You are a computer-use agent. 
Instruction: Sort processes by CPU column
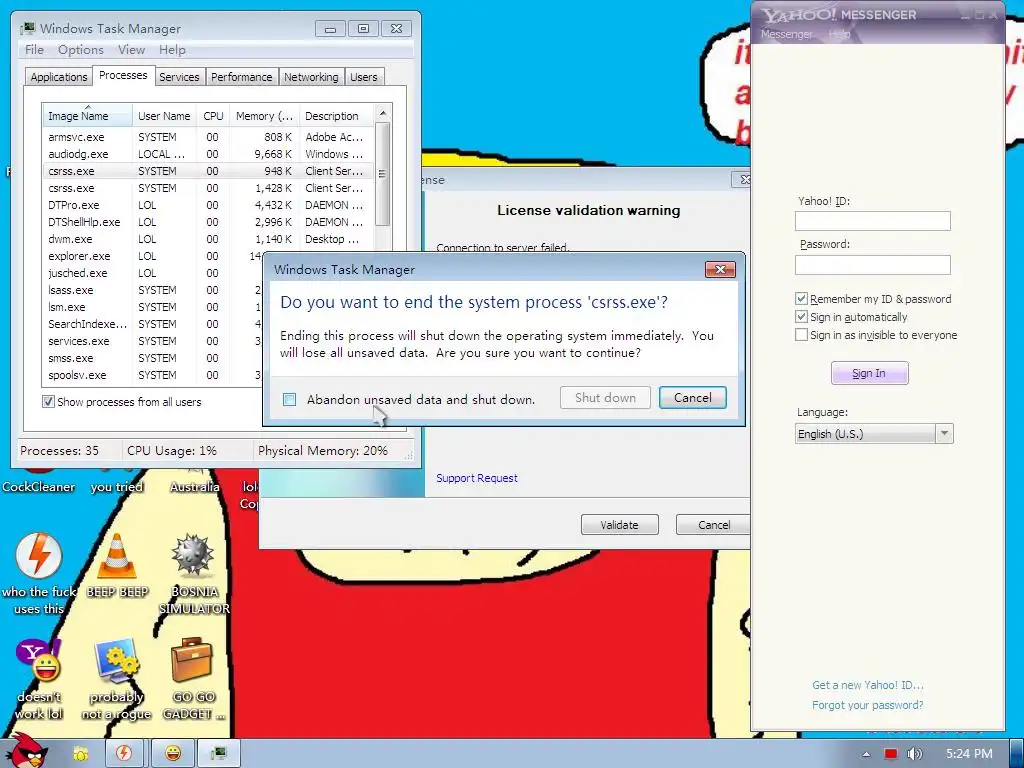coord(214,116)
